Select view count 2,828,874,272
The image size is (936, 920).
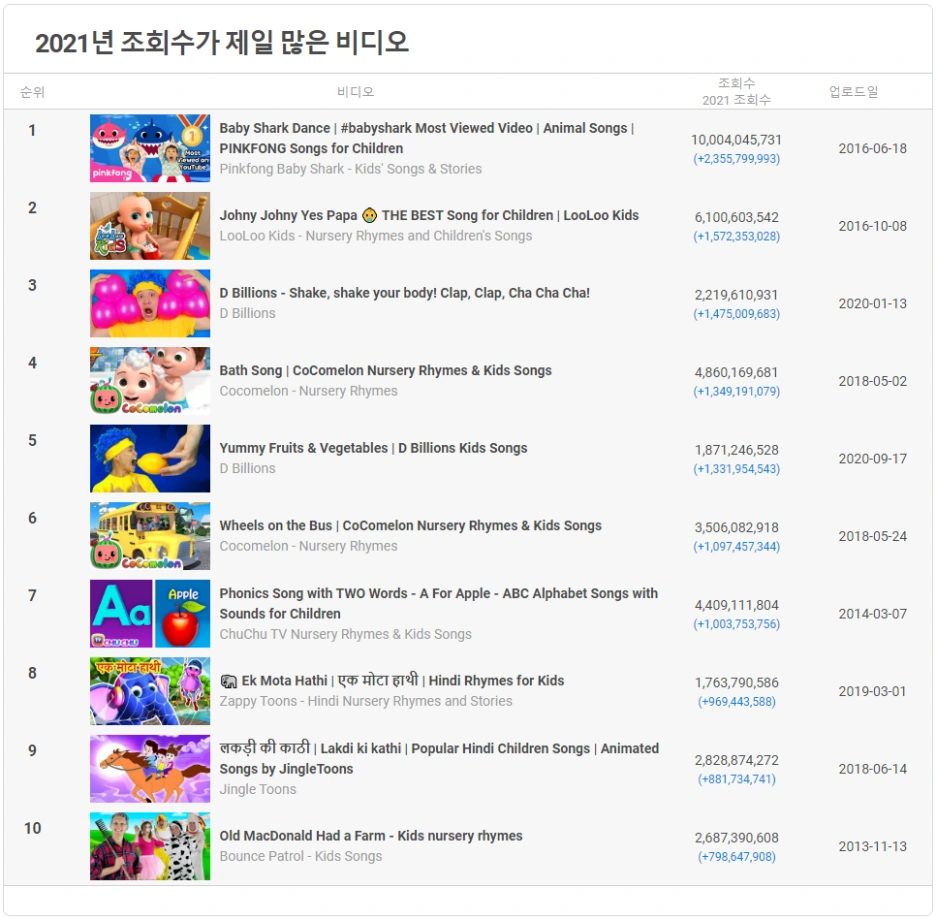736,760
